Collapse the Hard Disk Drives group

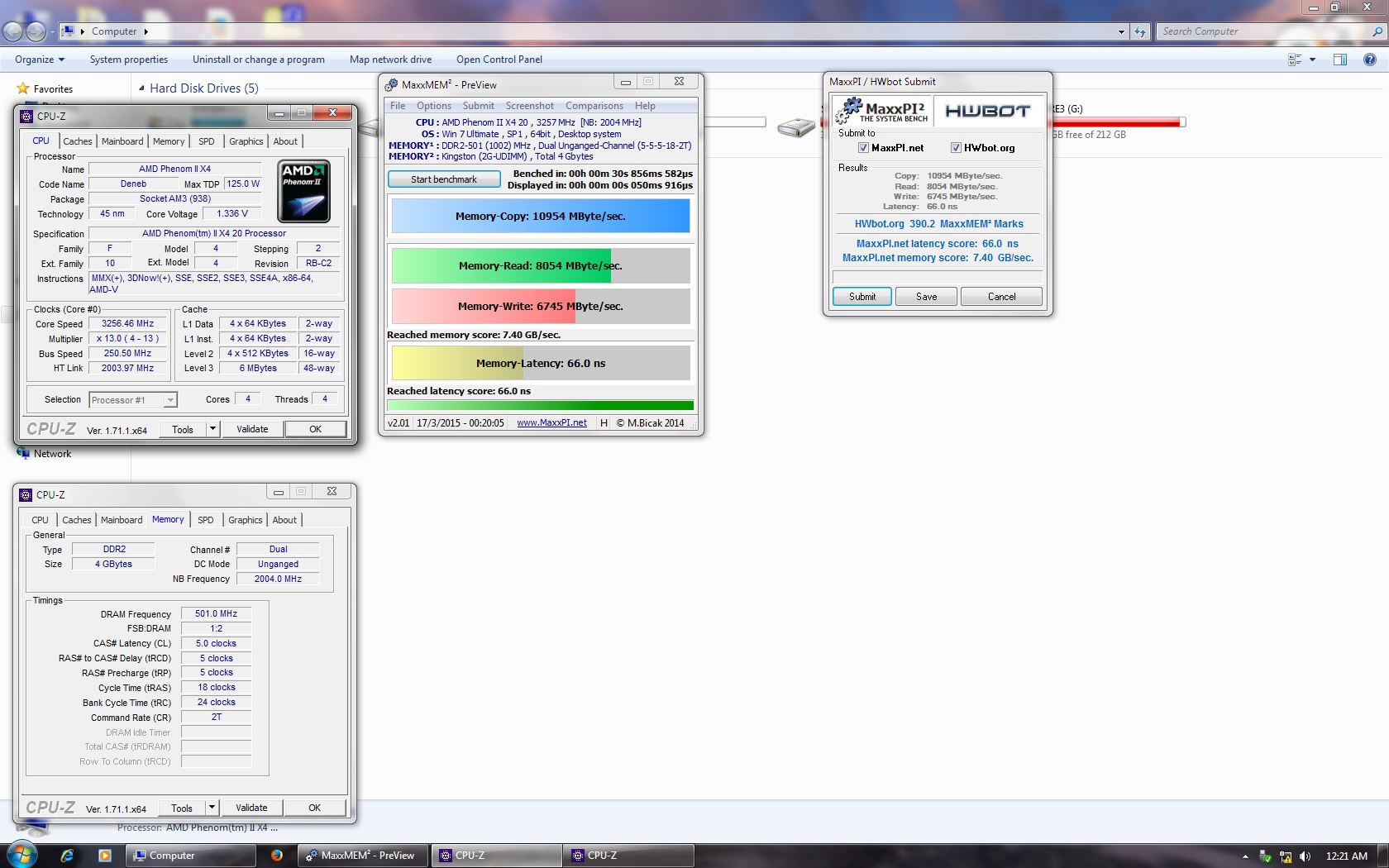(141, 88)
